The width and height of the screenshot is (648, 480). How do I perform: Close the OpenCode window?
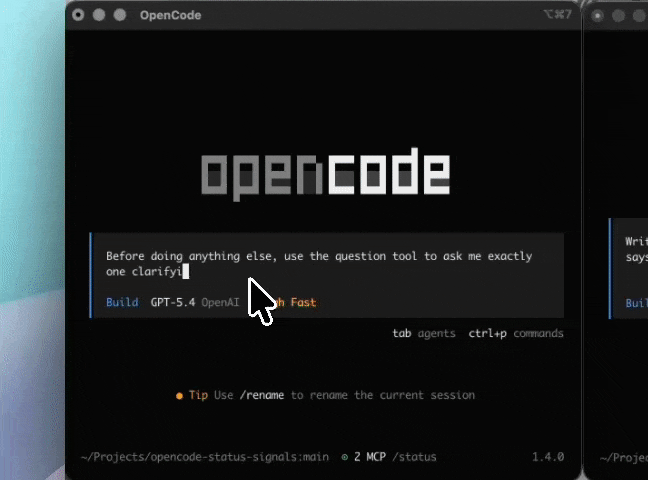click(78, 15)
